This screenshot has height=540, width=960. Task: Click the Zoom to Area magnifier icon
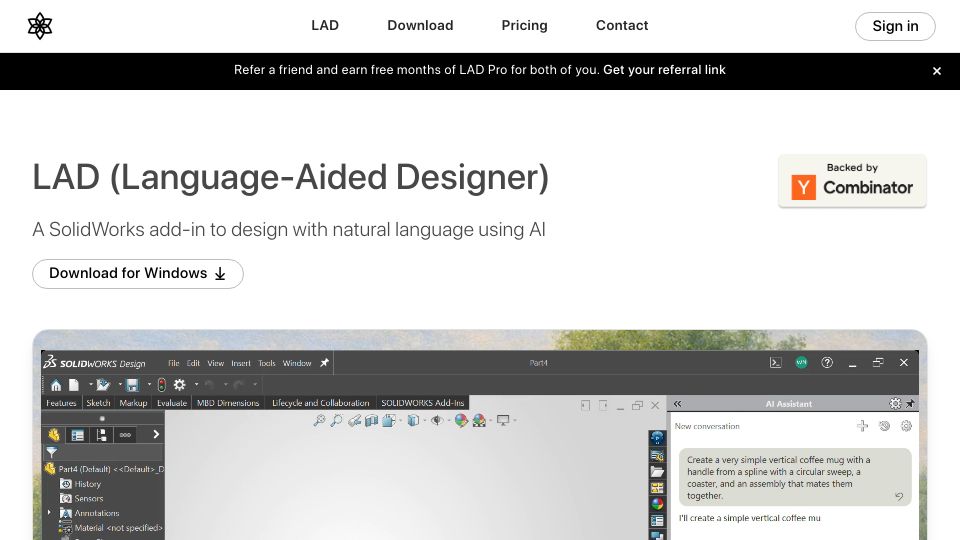[x=336, y=421]
